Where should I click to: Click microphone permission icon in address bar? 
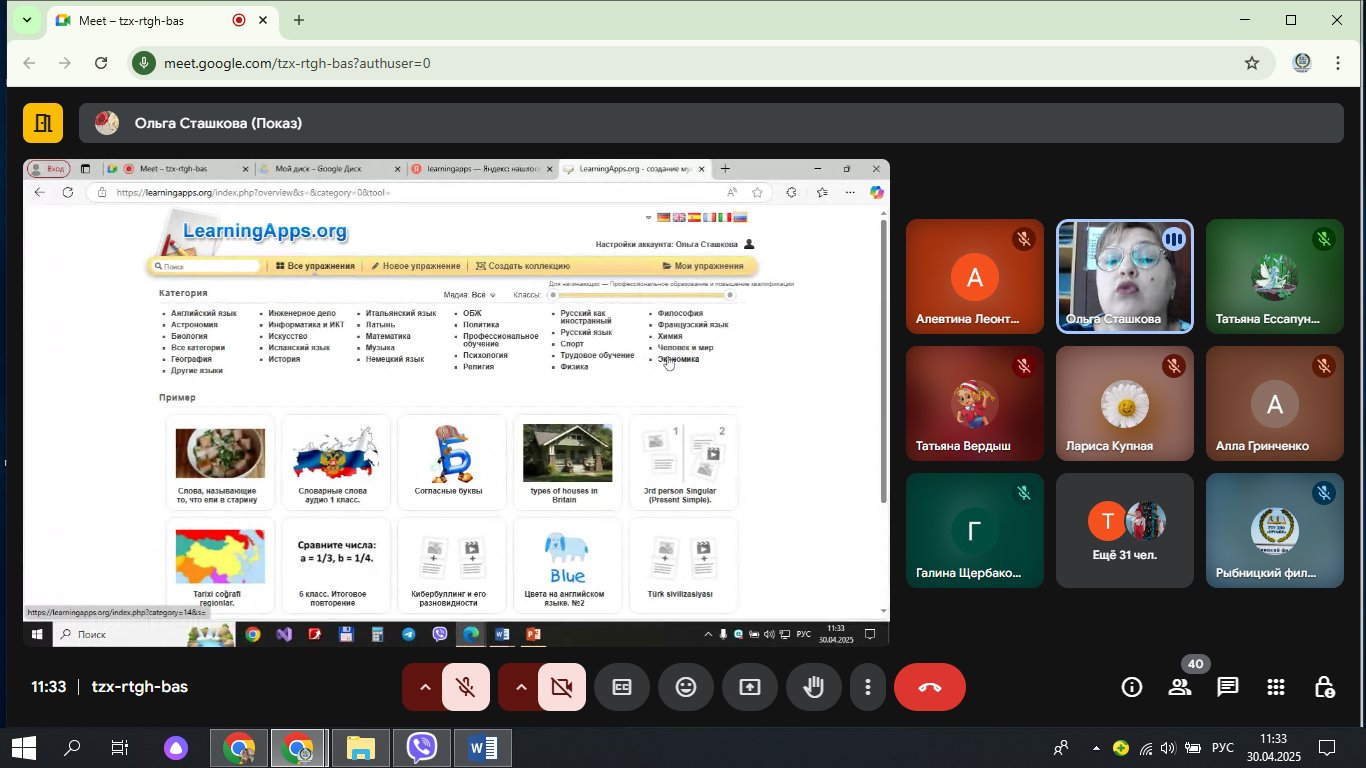click(x=145, y=63)
